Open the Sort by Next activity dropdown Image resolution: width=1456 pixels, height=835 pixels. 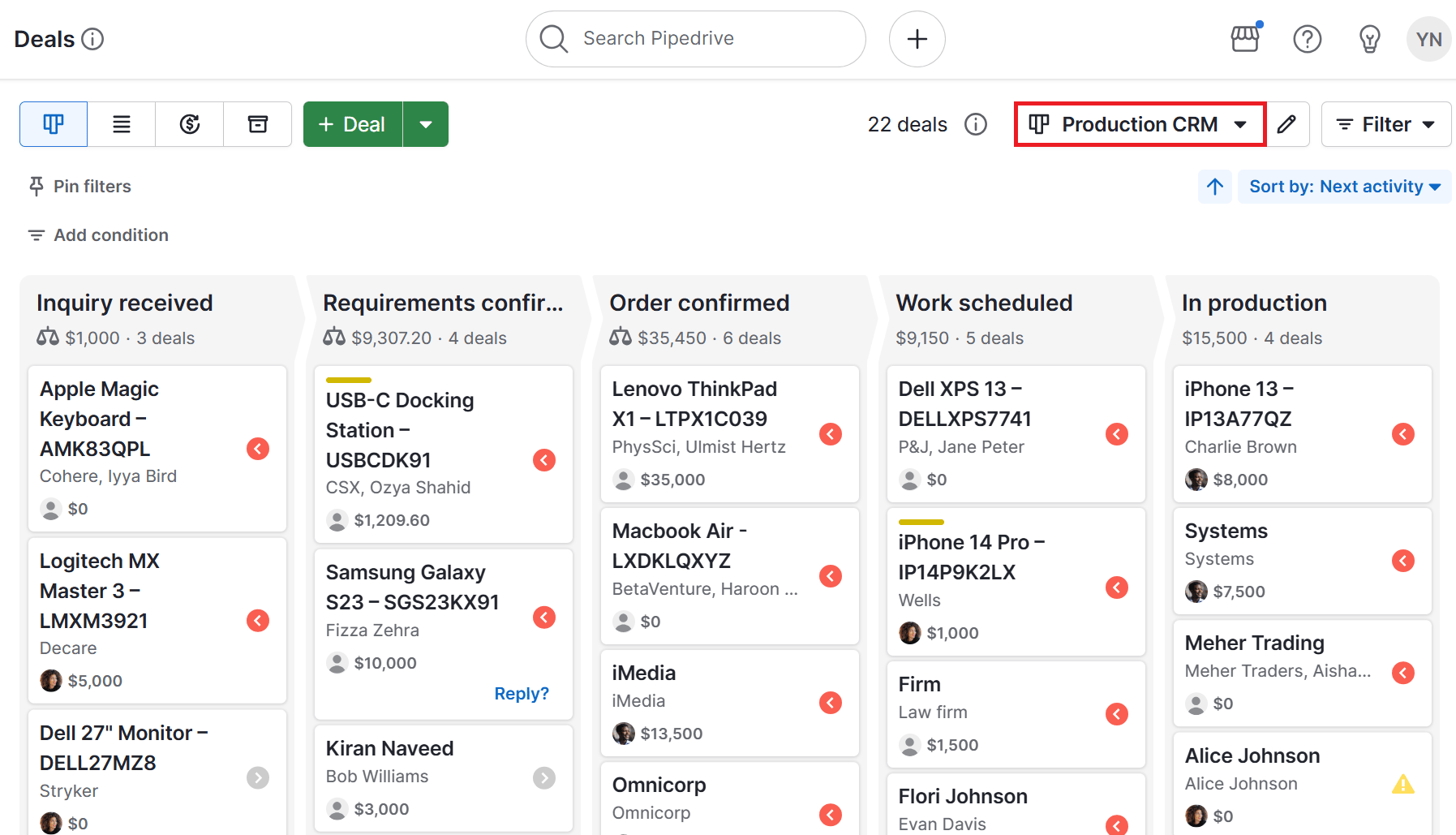1344,186
